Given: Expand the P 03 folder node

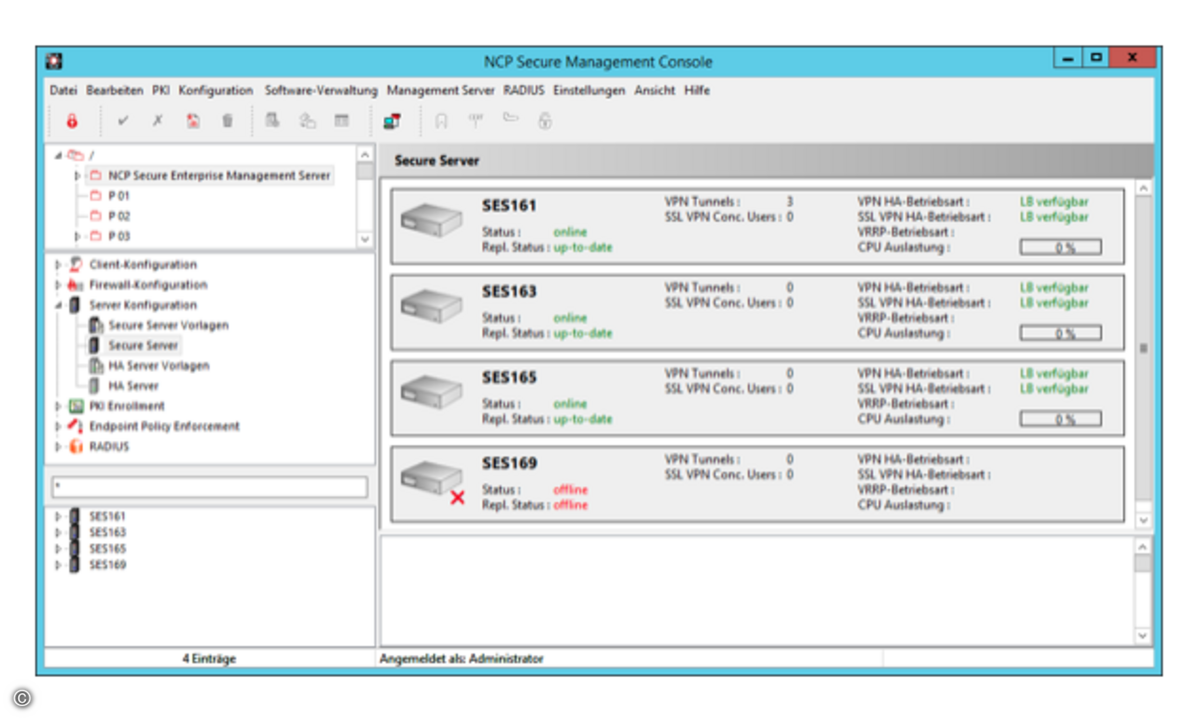Looking at the screenshot, I should point(78,236).
